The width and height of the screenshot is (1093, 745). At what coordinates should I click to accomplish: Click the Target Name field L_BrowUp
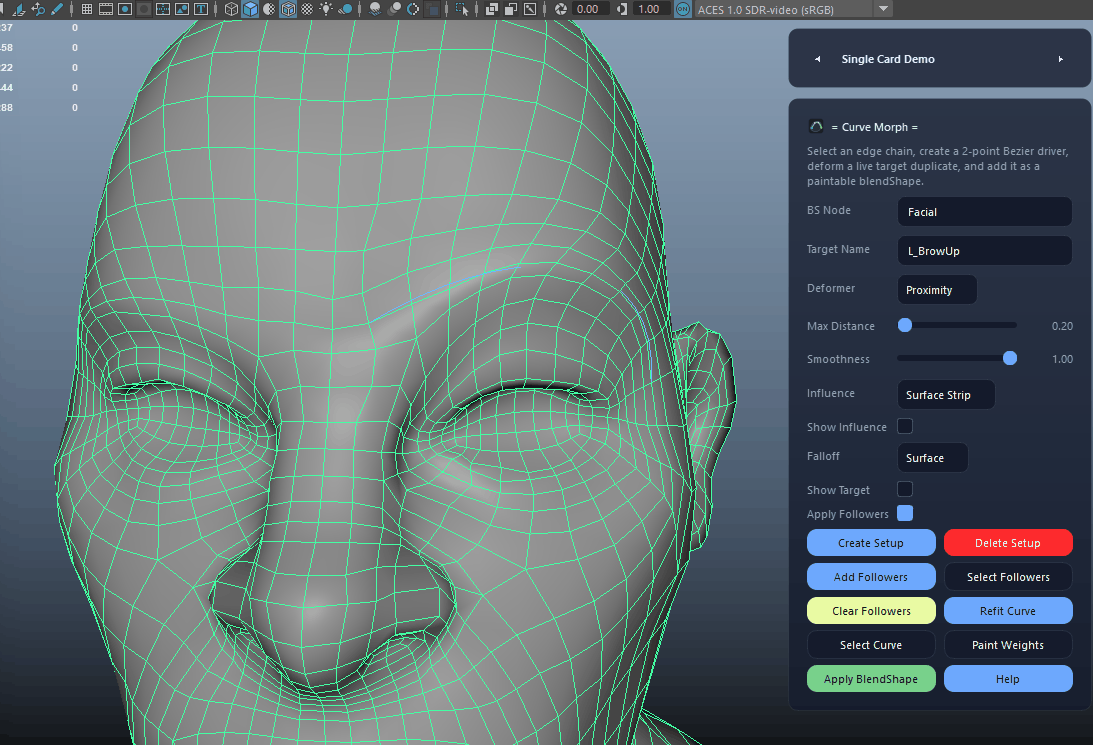[984, 251]
